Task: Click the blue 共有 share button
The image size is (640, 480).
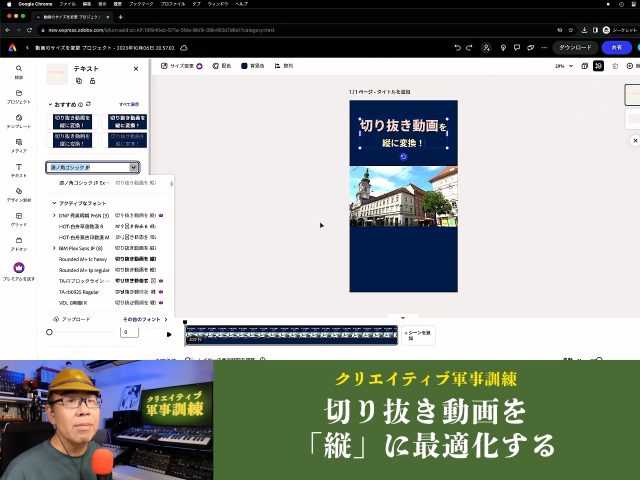Action: (616, 47)
